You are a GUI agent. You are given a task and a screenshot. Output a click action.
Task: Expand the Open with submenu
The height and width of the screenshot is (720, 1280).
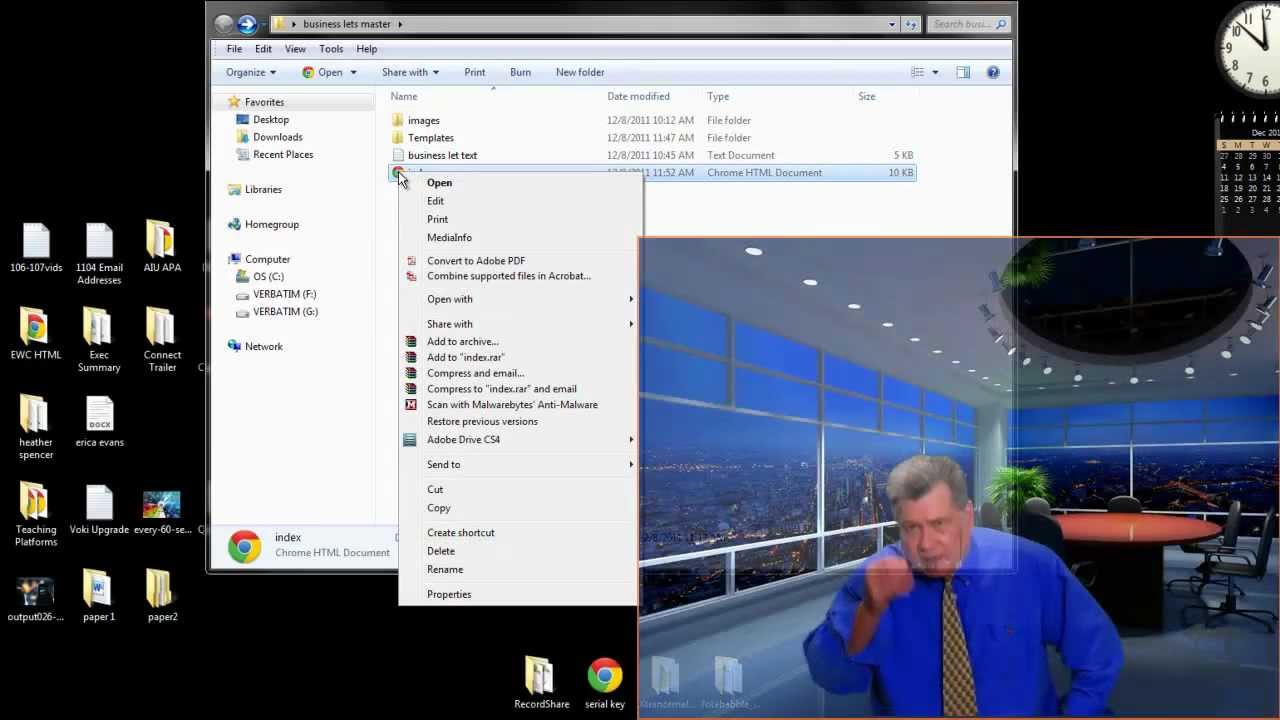point(518,299)
